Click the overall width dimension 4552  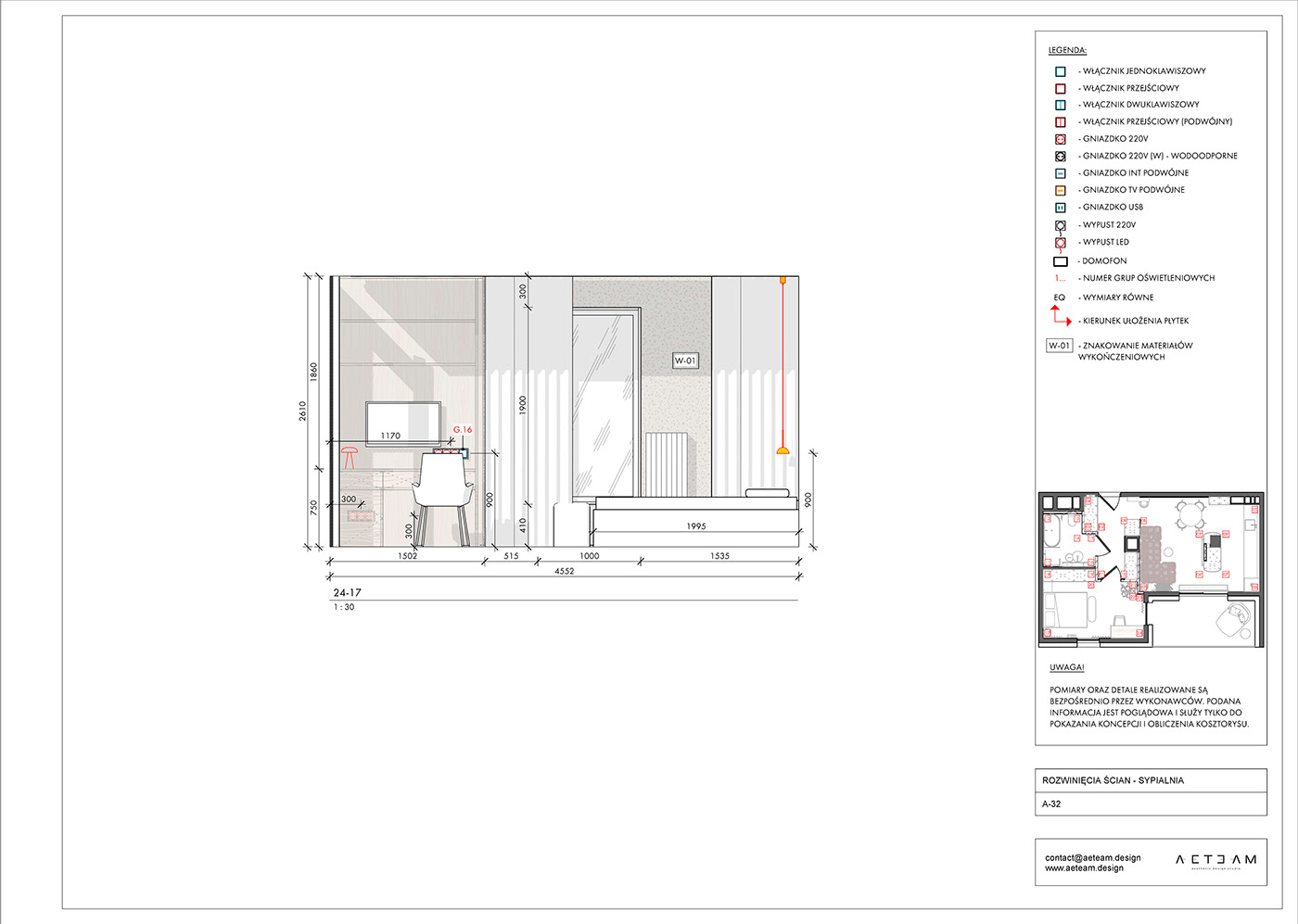pyautogui.click(x=564, y=571)
